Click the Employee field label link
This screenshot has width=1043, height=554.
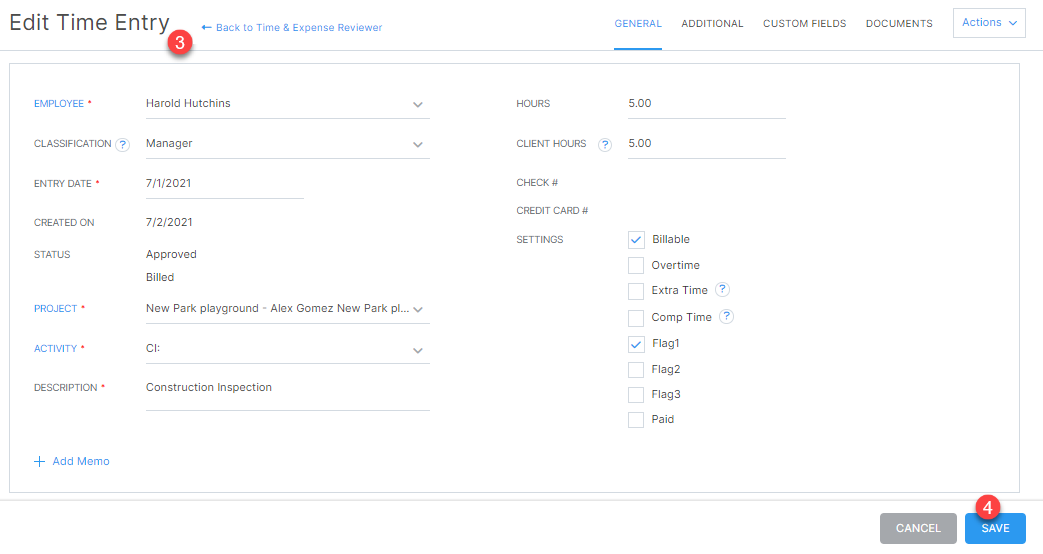(x=59, y=104)
